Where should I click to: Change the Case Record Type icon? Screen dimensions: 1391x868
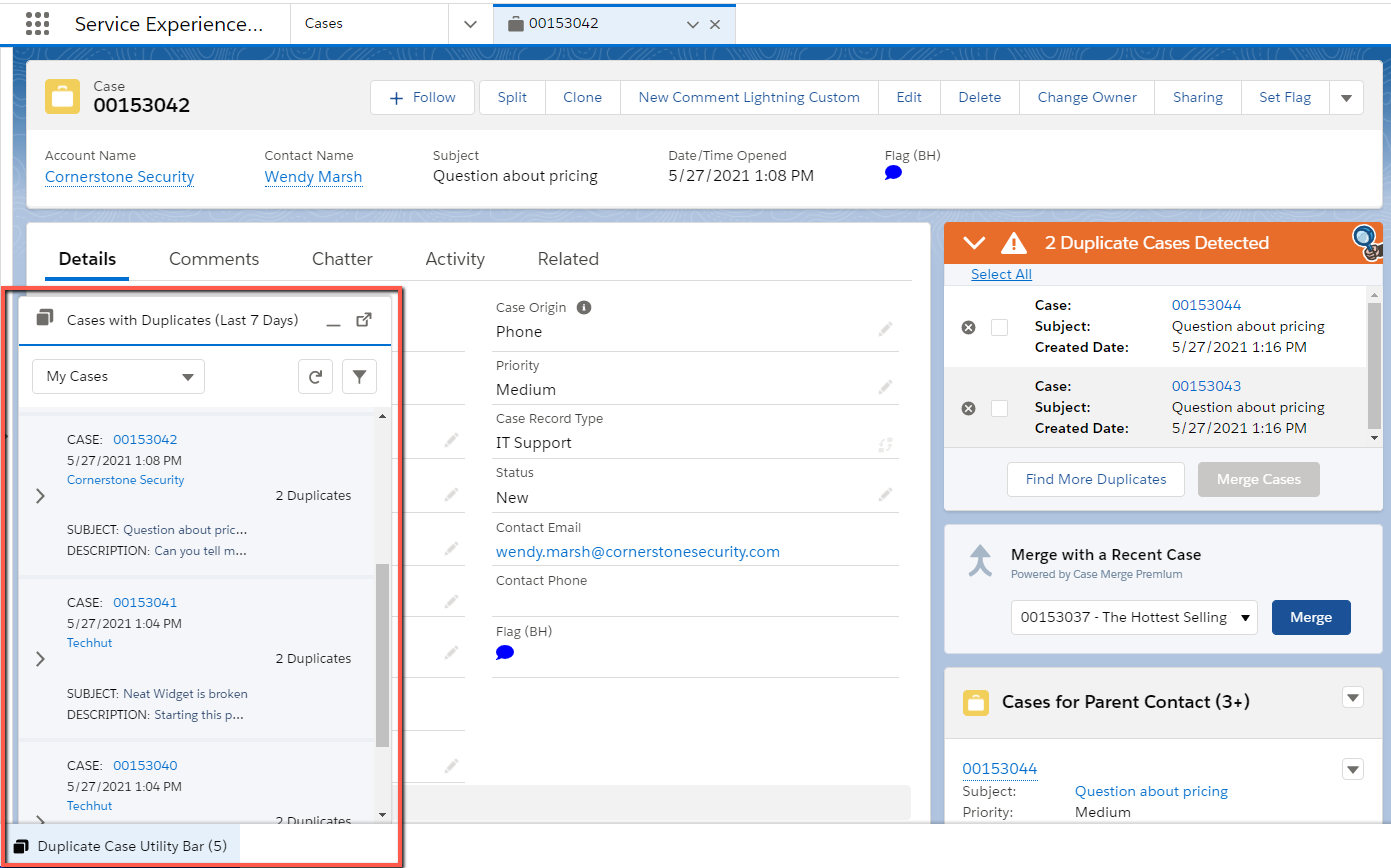[885, 445]
